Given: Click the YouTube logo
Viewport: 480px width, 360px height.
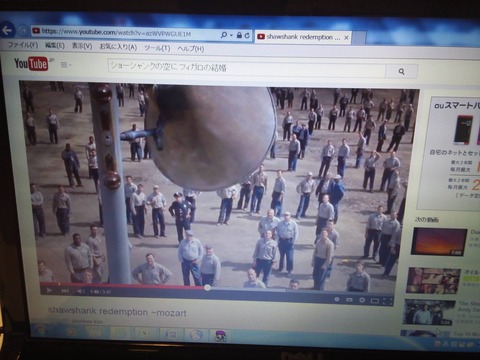Looking at the screenshot, I should (x=31, y=63).
